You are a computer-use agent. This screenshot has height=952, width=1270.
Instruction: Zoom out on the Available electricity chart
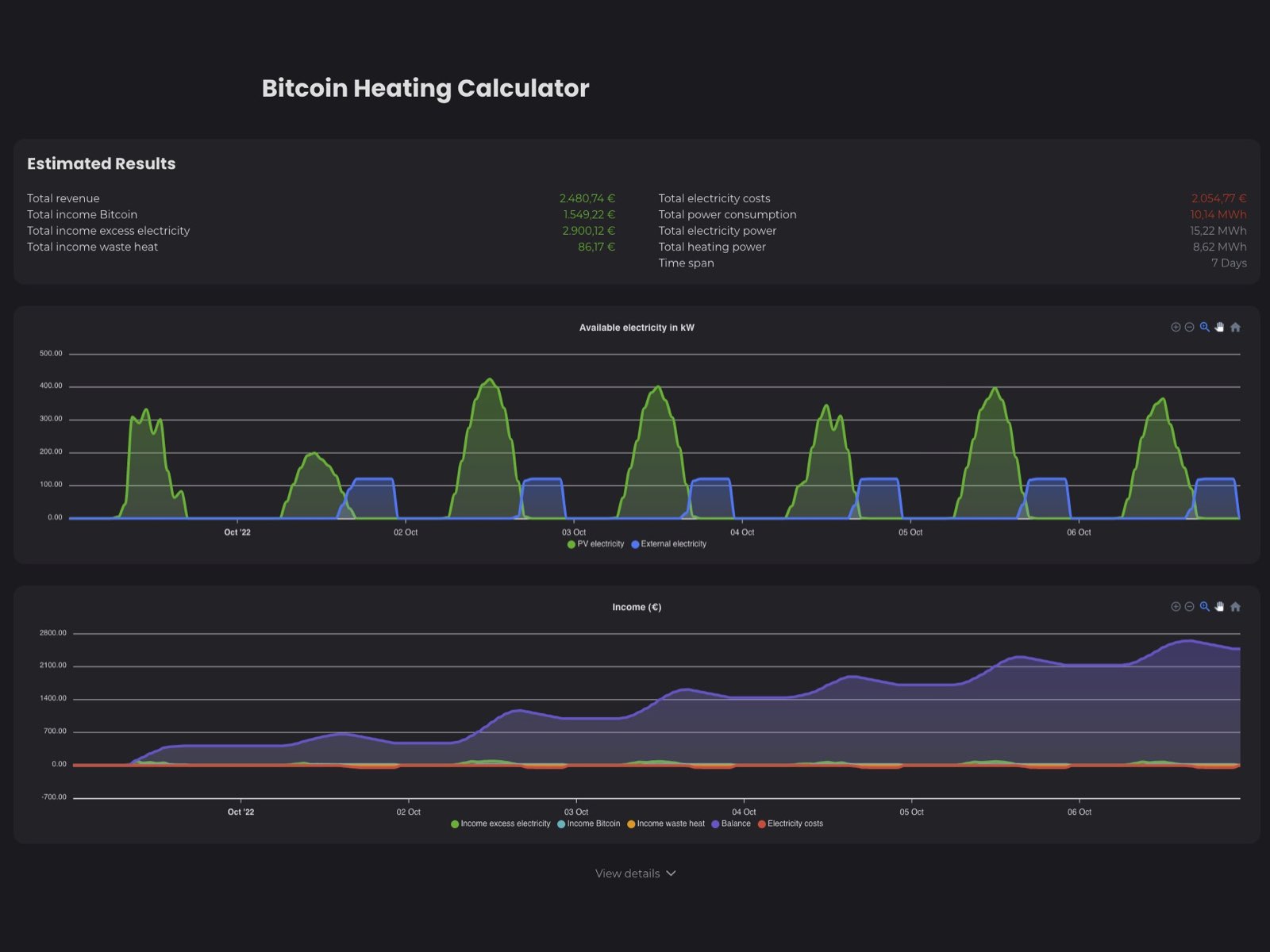1189,327
